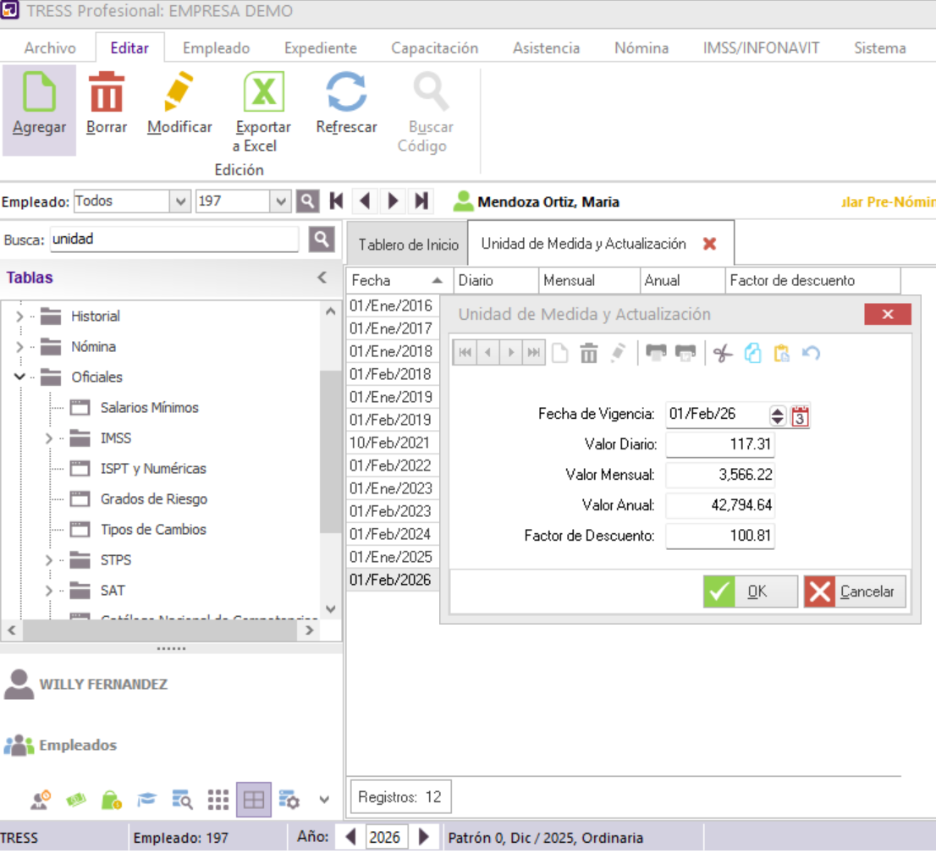Click Exportar a Excel icon
The width and height of the screenshot is (936, 852).
263,94
